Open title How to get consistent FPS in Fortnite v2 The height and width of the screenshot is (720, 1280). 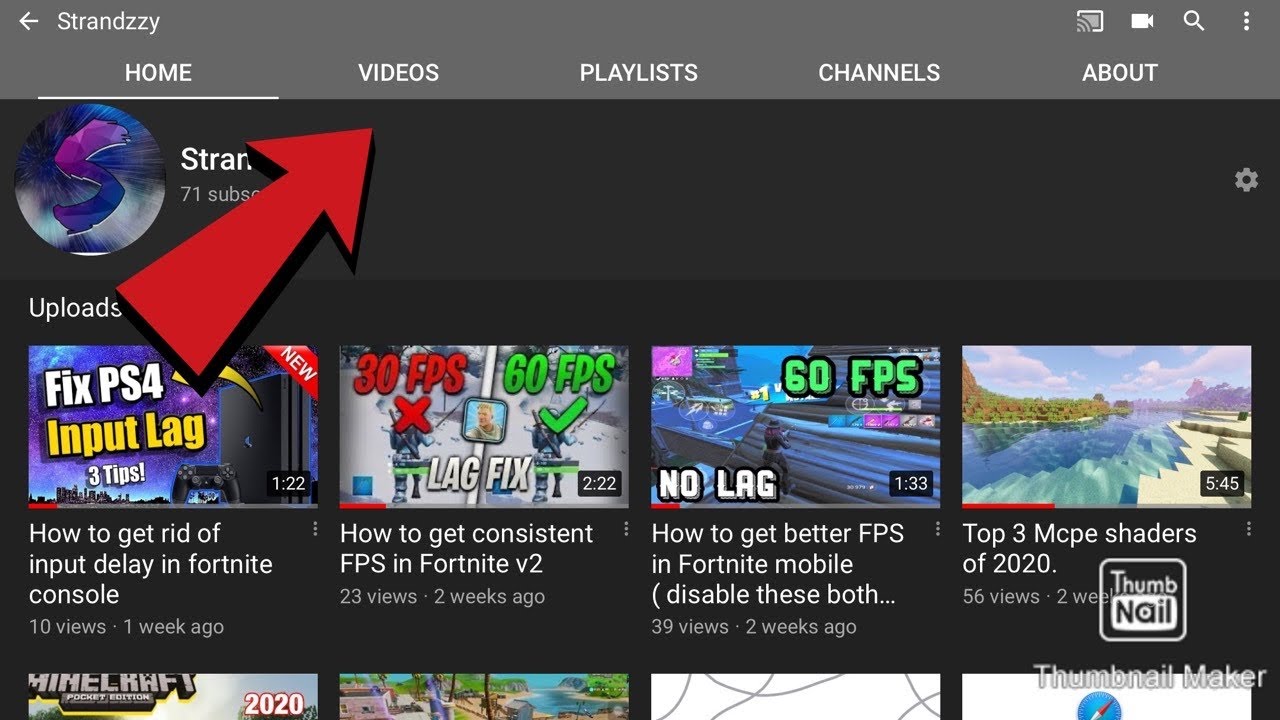click(466, 549)
